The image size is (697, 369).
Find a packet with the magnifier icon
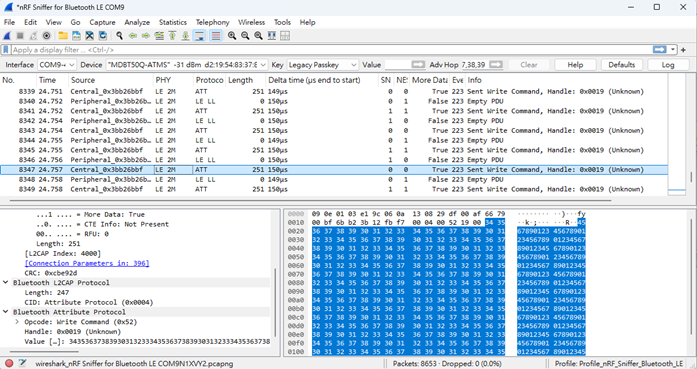click(x=119, y=36)
